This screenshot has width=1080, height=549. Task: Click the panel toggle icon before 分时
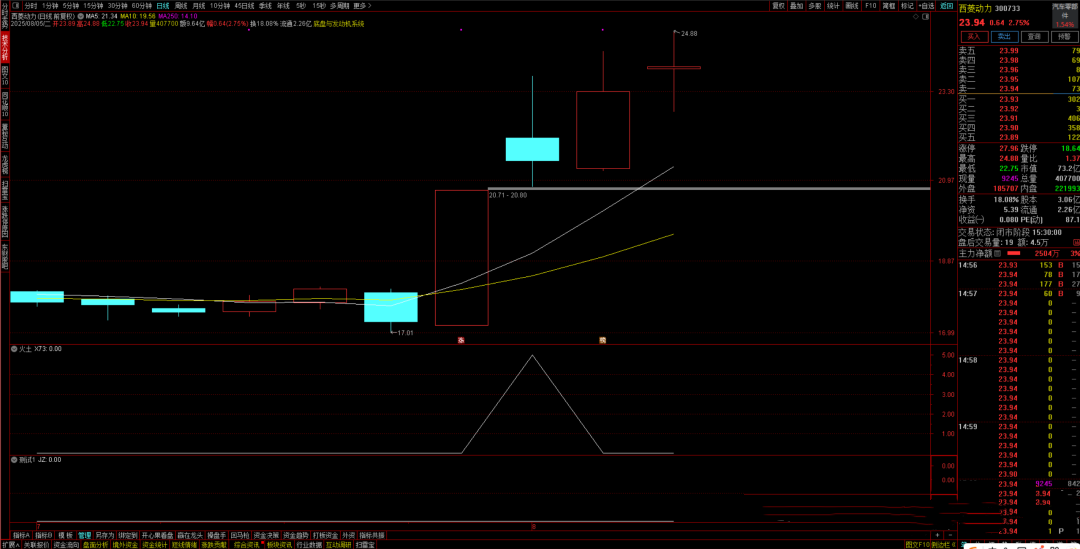(15, 6)
